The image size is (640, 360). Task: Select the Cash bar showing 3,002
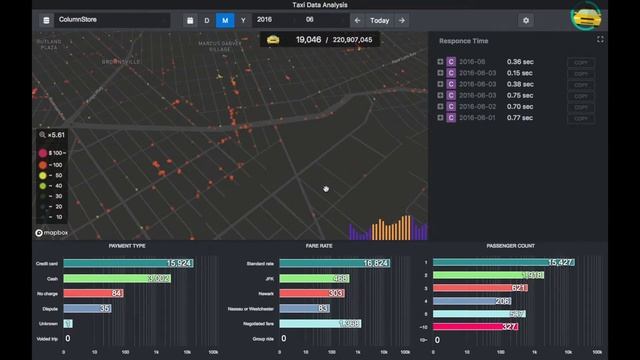point(117,278)
